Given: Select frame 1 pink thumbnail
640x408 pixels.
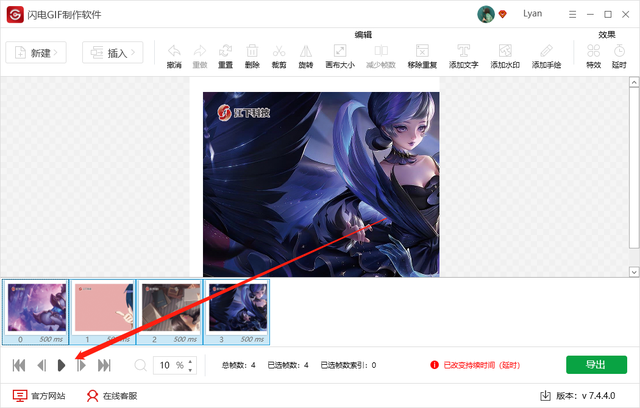Looking at the screenshot, I should 102,312.
